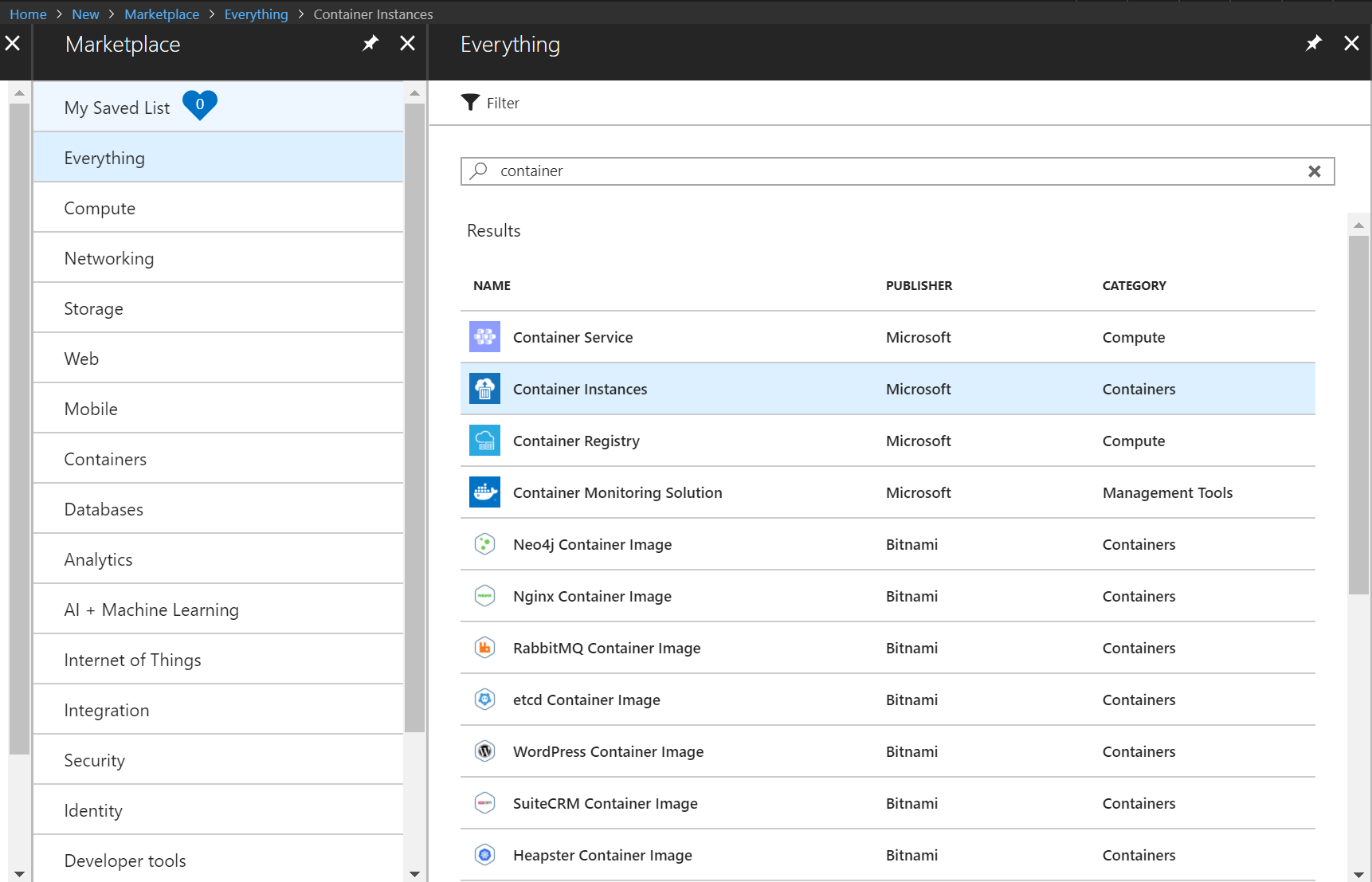Click inside the container search field
The image size is (1372, 882).
tap(797, 171)
